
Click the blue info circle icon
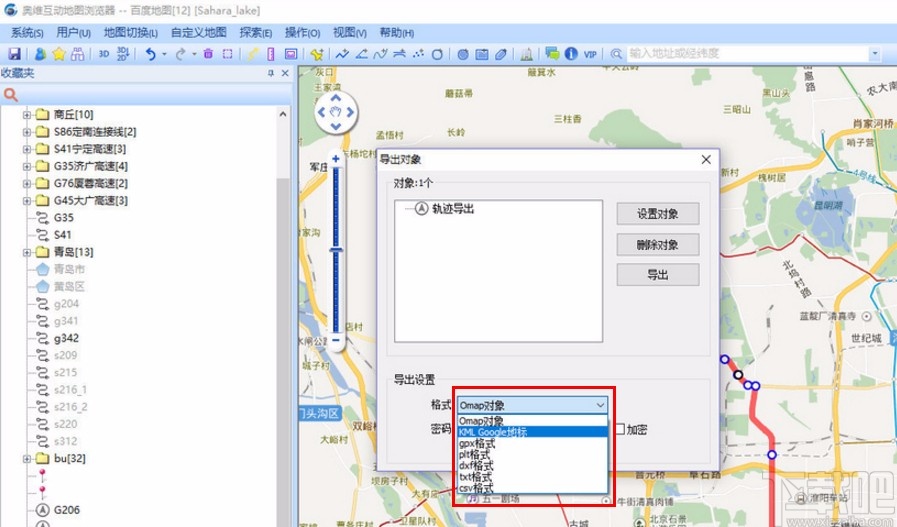pos(571,54)
